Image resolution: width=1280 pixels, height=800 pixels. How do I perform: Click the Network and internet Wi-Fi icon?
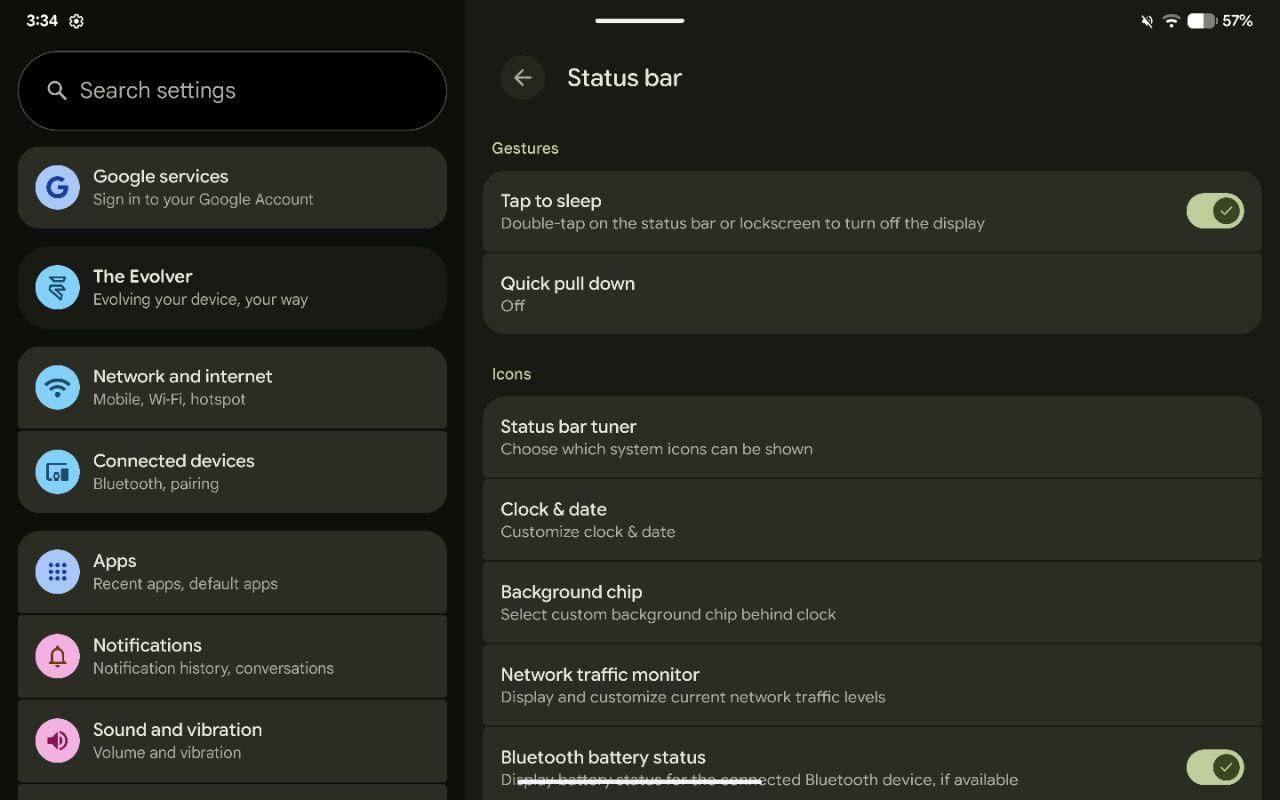coord(57,388)
